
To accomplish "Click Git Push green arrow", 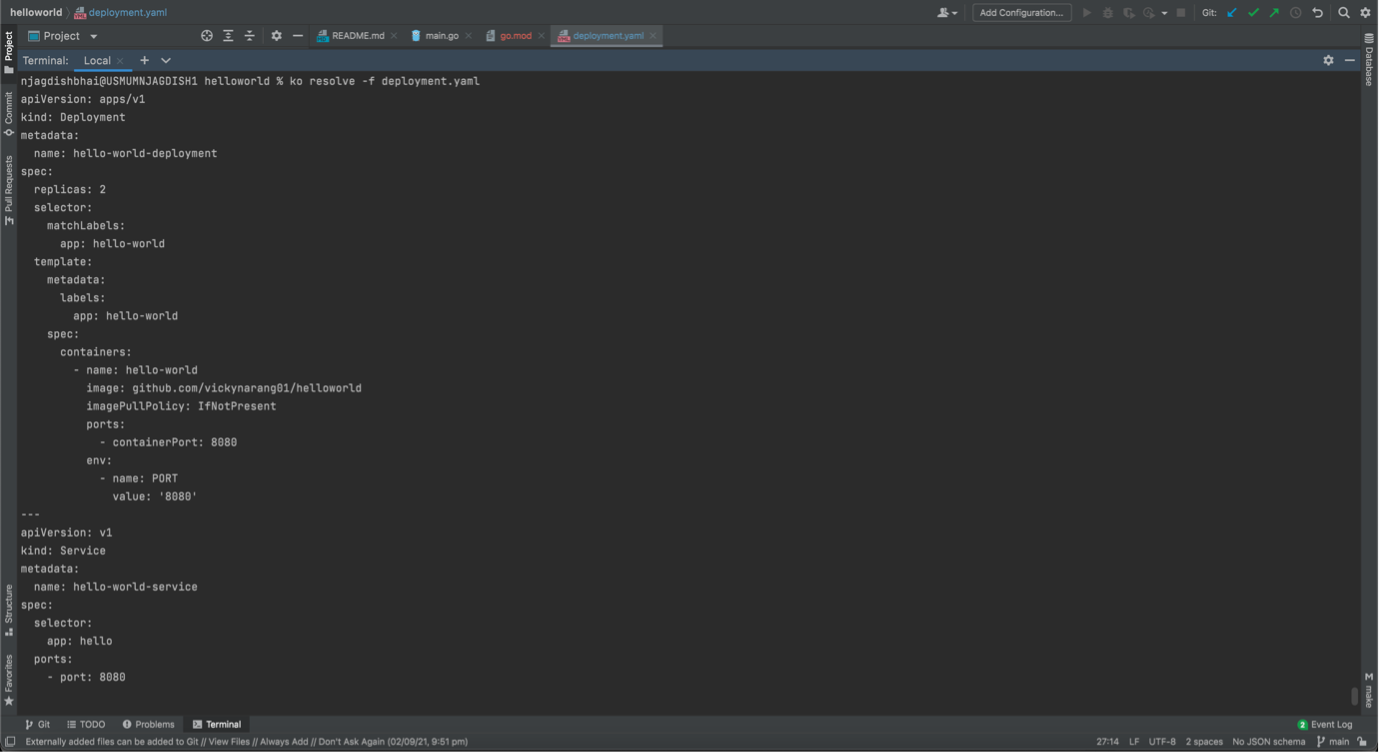I will click(1274, 13).
